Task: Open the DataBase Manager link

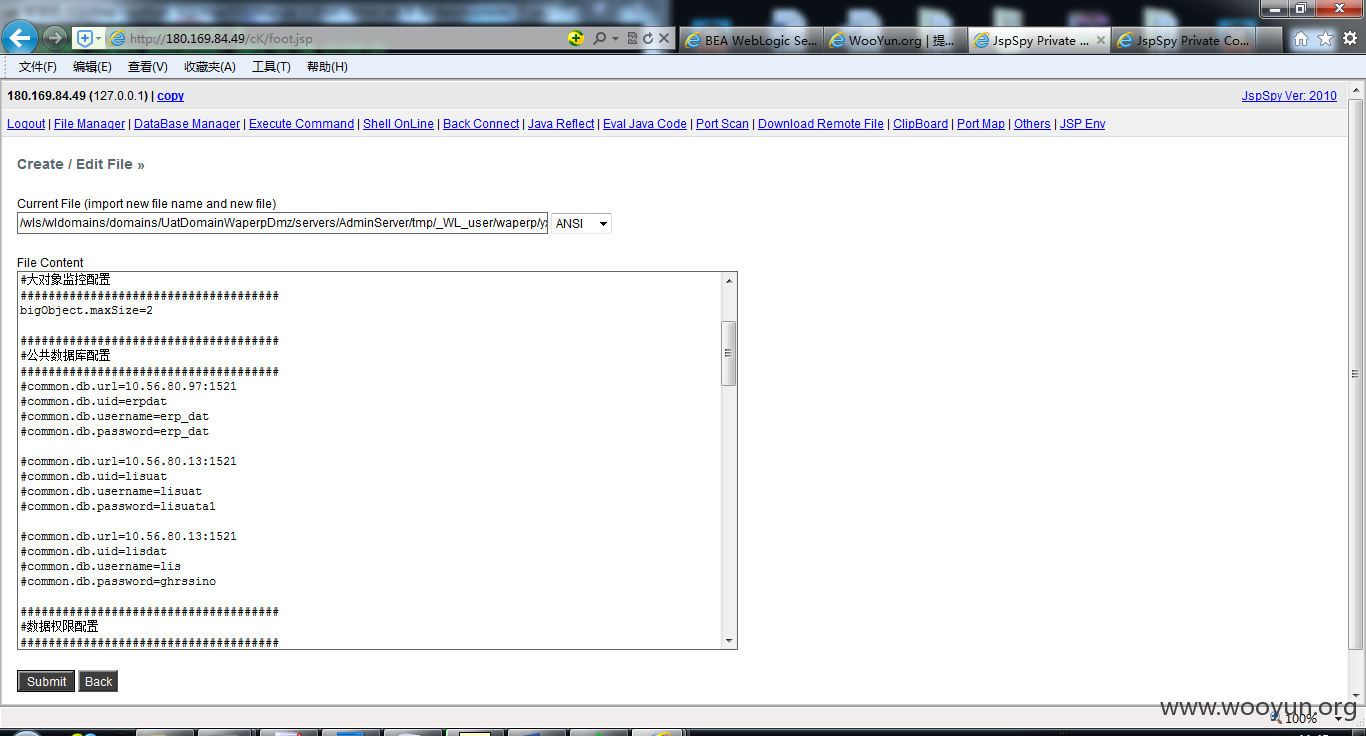Action: tap(187, 124)
